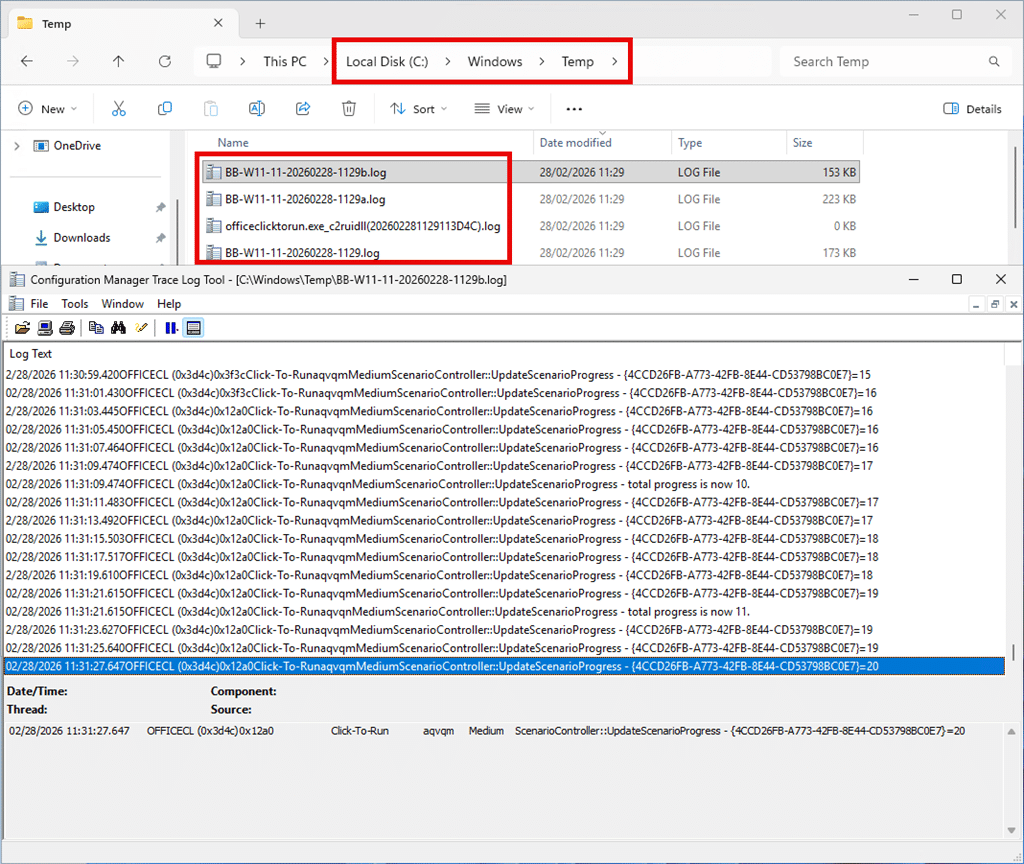This screenshot has width=1024, height=864.
Task: Toggle the Show details pane button in CMTrace
Action: 194,327
